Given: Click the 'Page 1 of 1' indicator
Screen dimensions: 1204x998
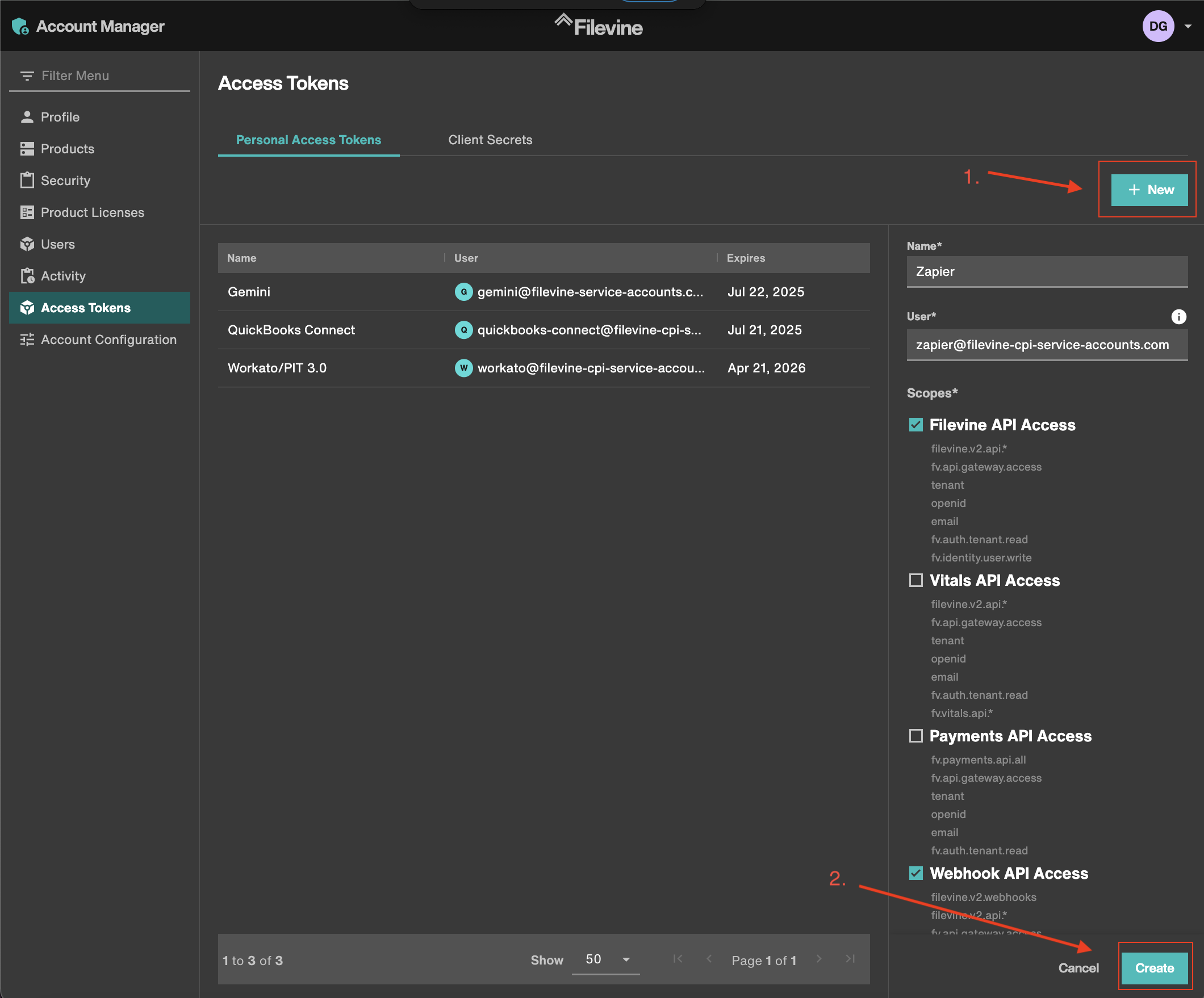Looking at the screenshot, I should (x=764, y=961).
